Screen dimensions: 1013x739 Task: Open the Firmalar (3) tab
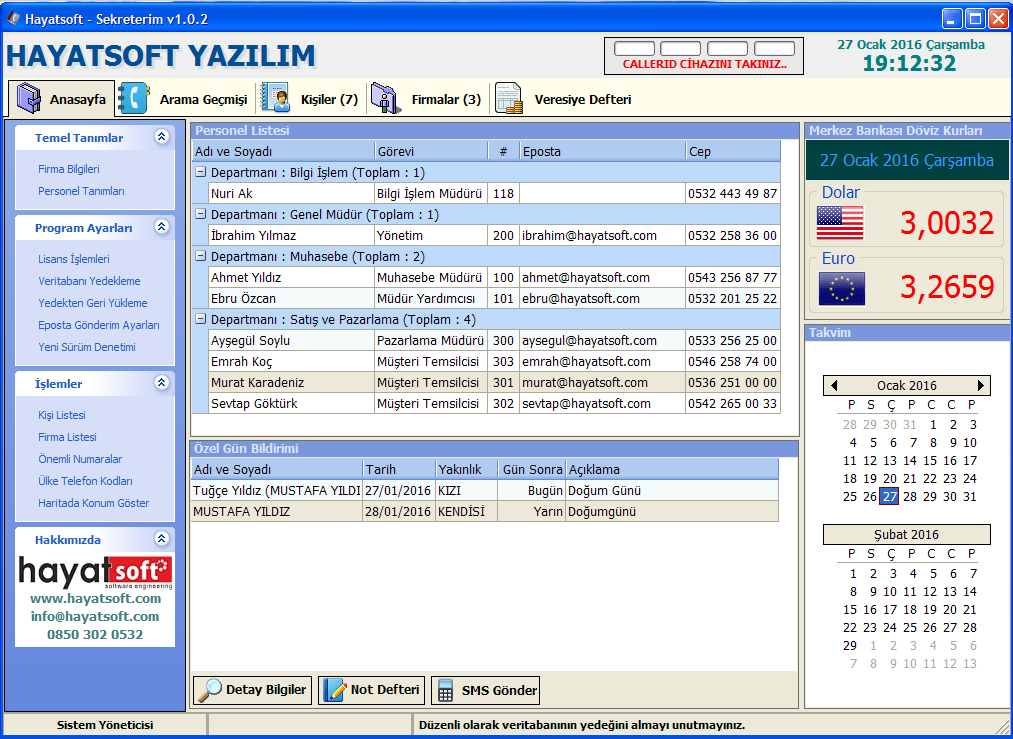[428, 99]
